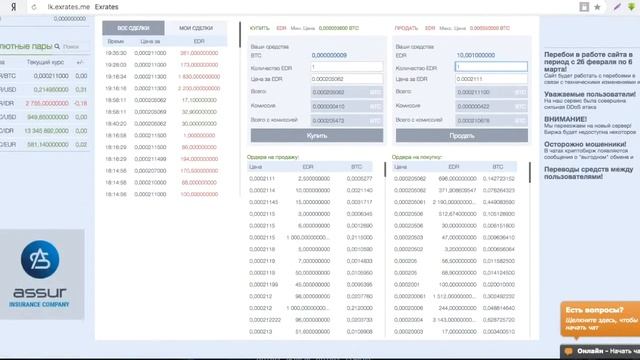The image size is (640, 360).
Task: Focus the buy 'Количество EDR' input field
Action: 347,67
